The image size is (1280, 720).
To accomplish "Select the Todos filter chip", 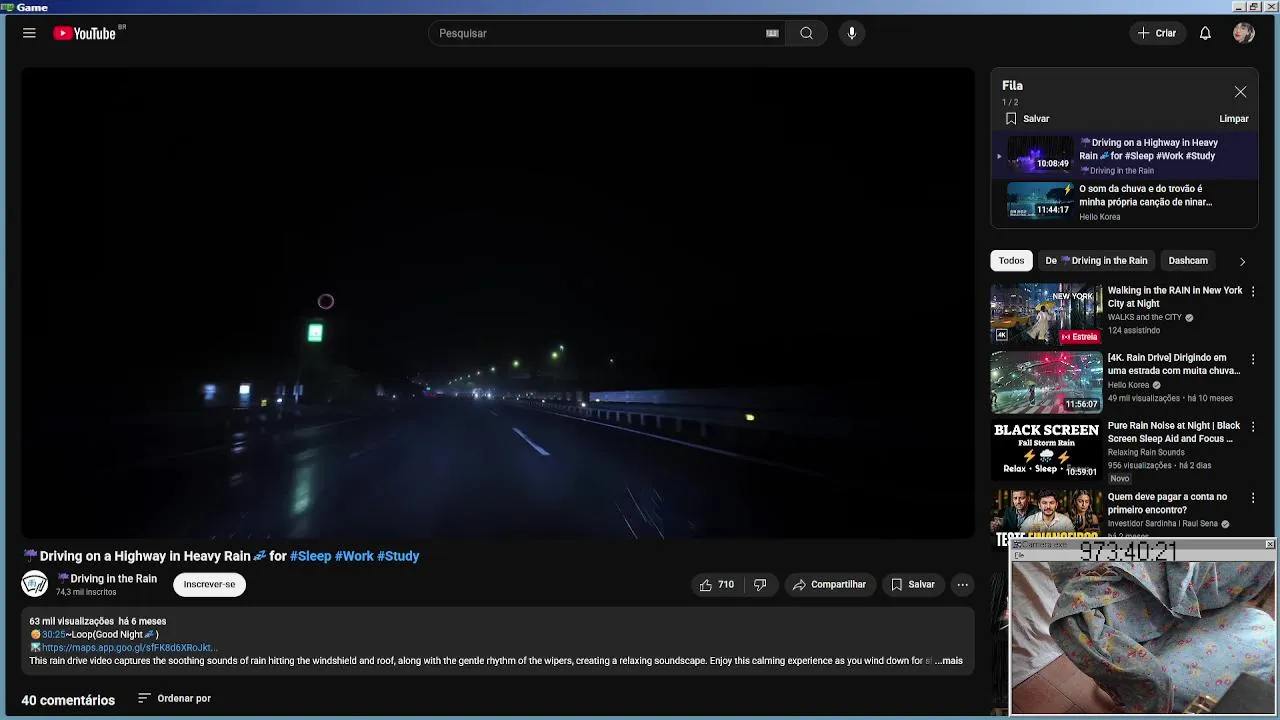I will [1011, 260].
